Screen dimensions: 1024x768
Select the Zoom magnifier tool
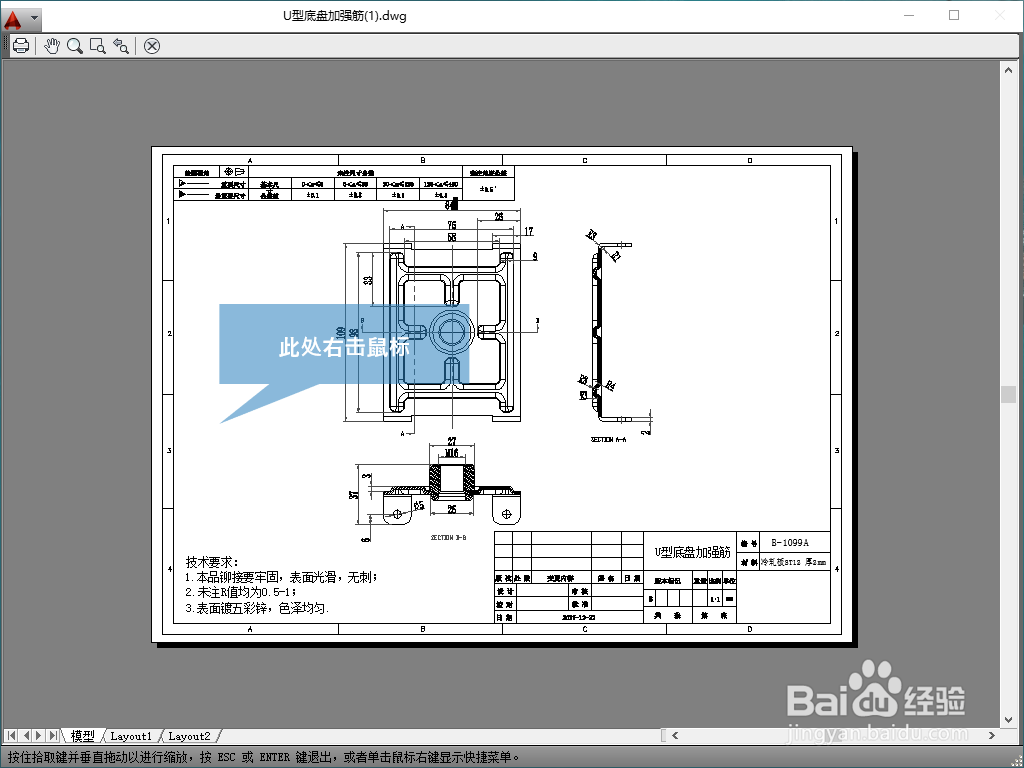pyautogui.click(x=75, y=46)
